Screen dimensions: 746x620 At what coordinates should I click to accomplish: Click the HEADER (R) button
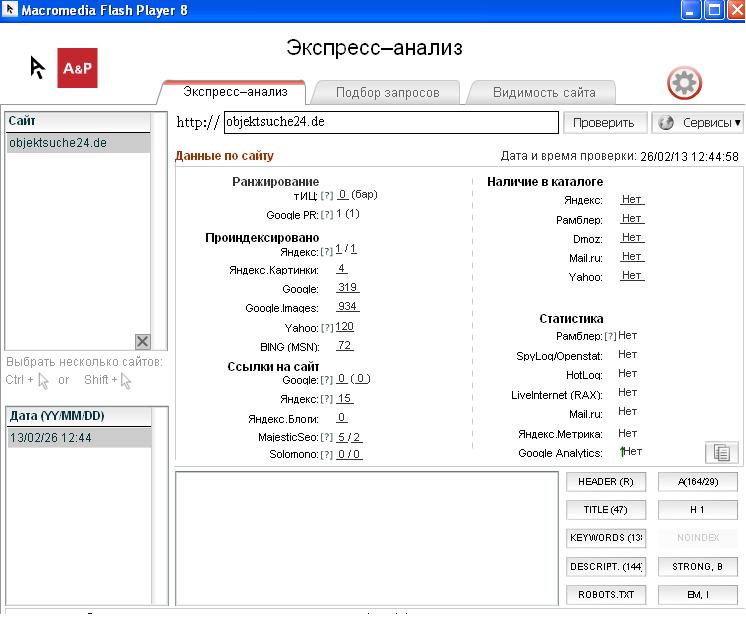606,482
